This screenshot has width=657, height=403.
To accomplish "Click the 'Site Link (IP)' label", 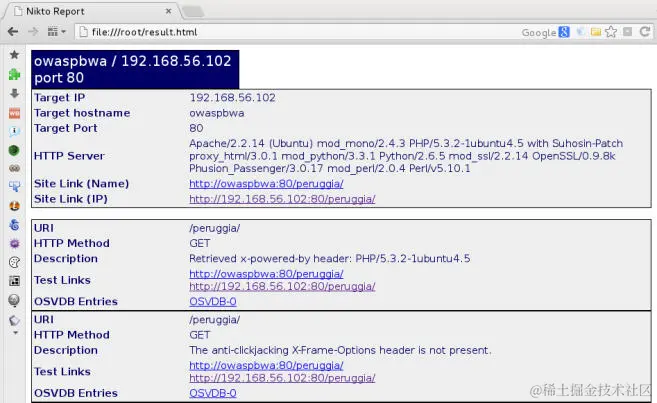I will pyautogui.click(x=71, y=199).
